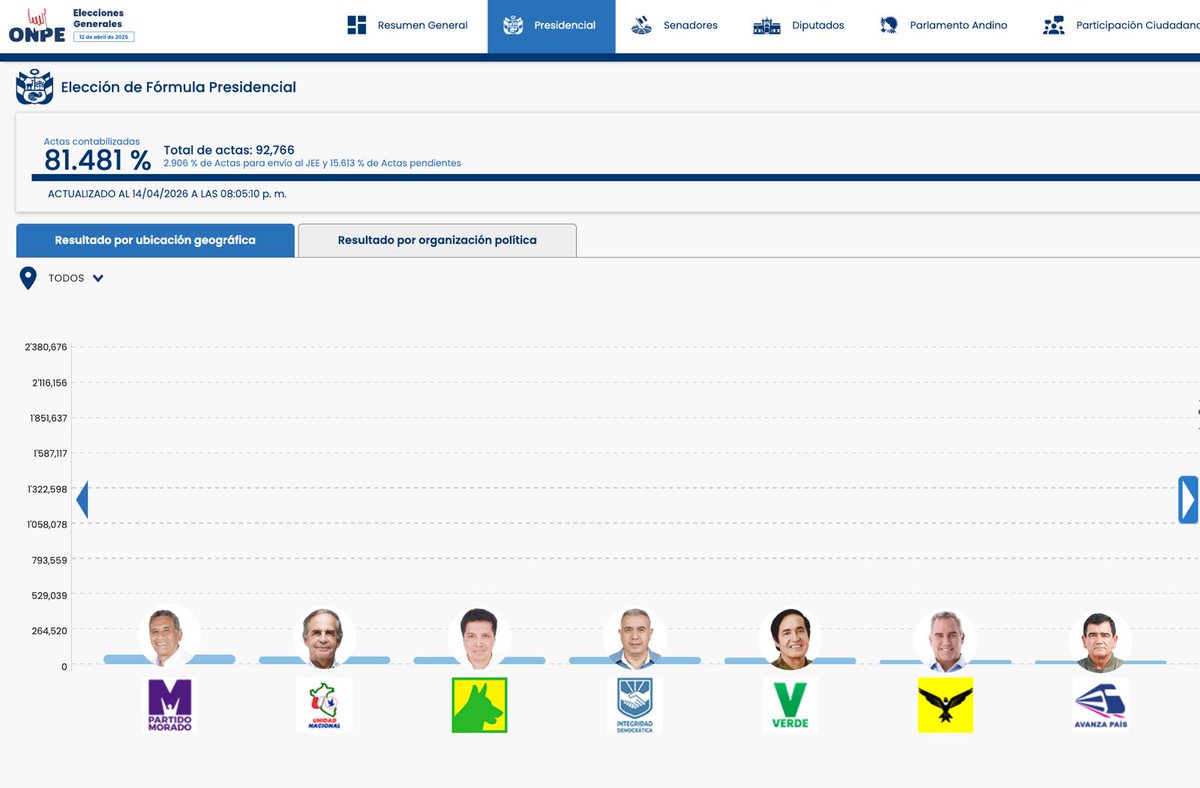
Task: Click the Verde party logo
Action: pos(789,705)
